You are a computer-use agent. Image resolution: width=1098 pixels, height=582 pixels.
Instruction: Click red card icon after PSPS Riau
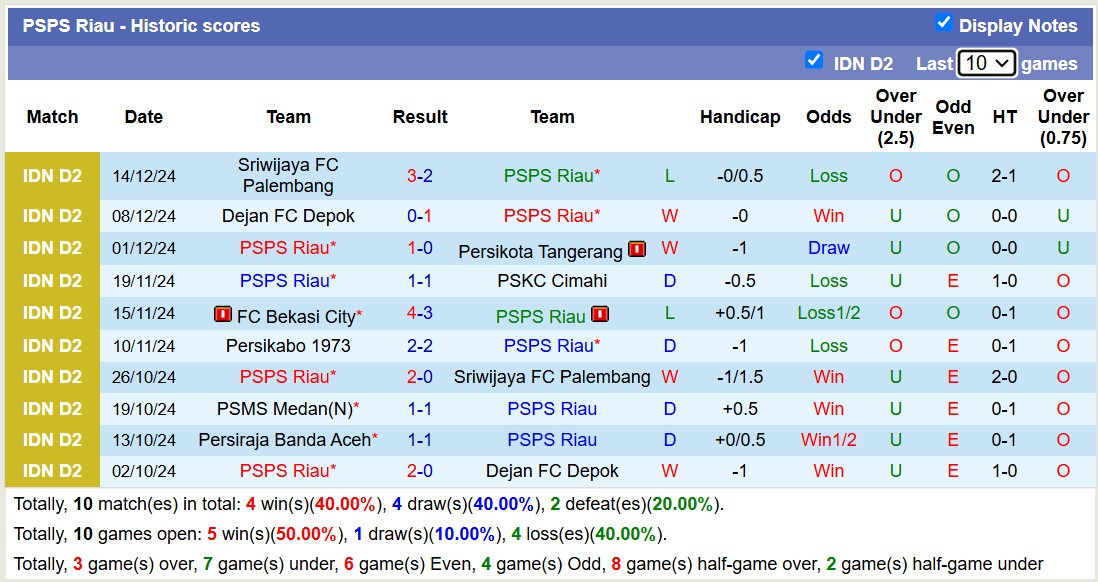coord(600,315)
